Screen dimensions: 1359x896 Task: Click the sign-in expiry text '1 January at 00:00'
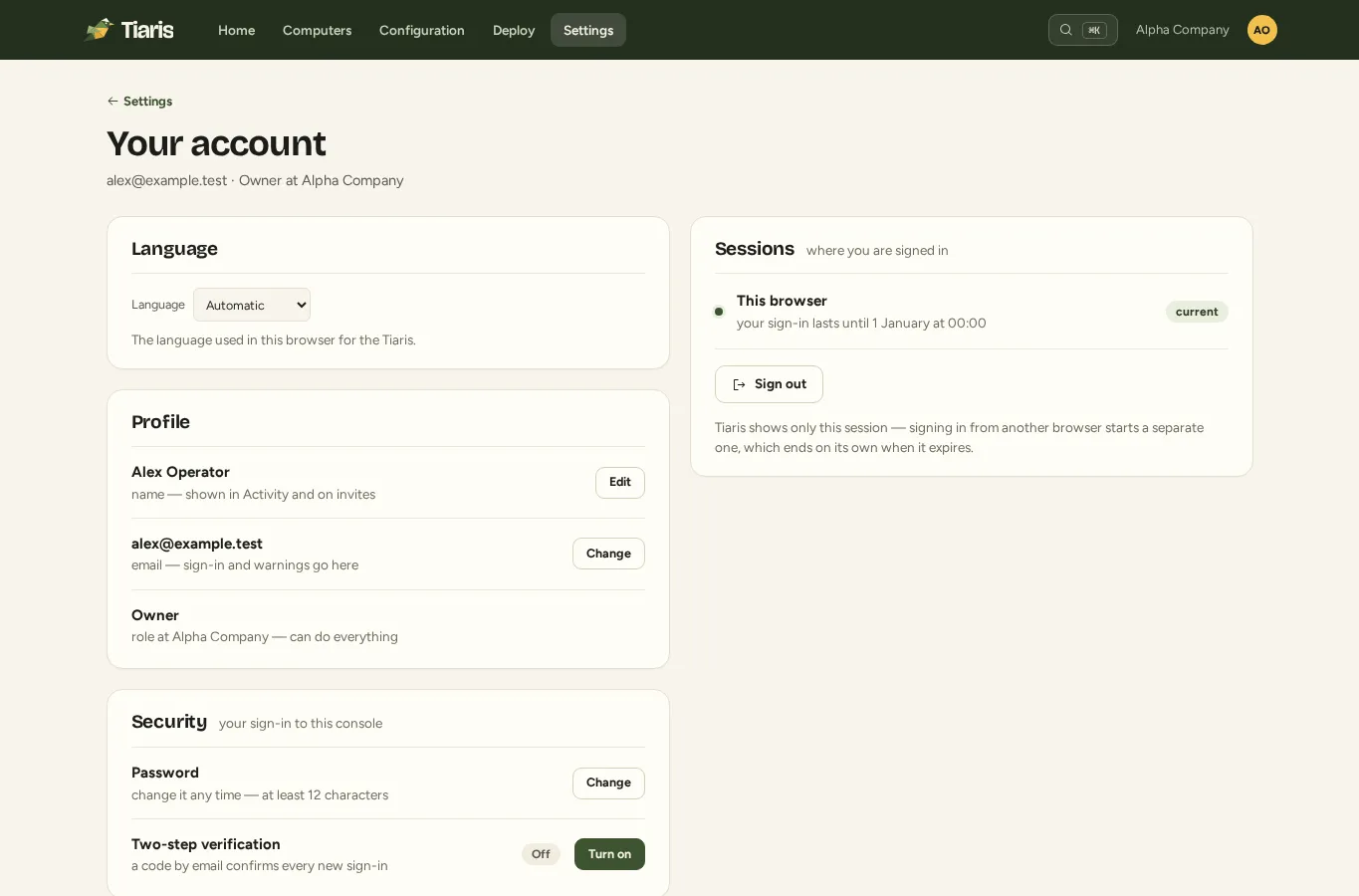929,324
